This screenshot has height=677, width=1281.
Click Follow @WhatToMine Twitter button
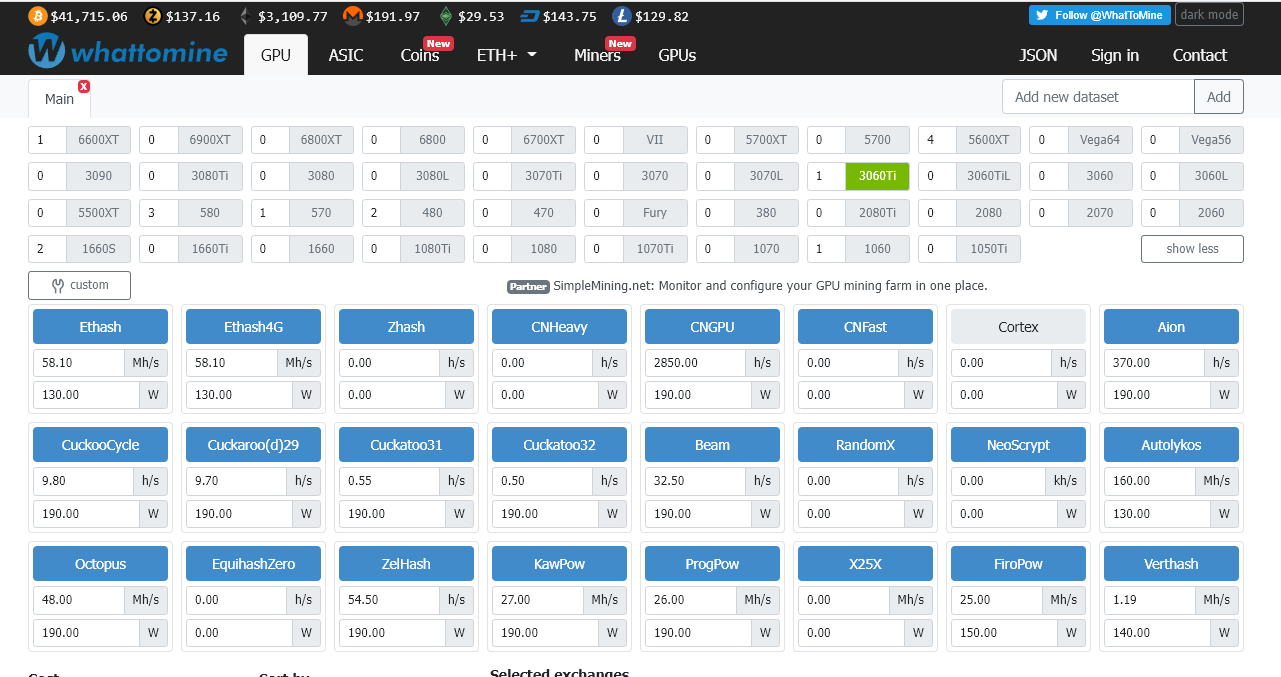pos(1099,15)
